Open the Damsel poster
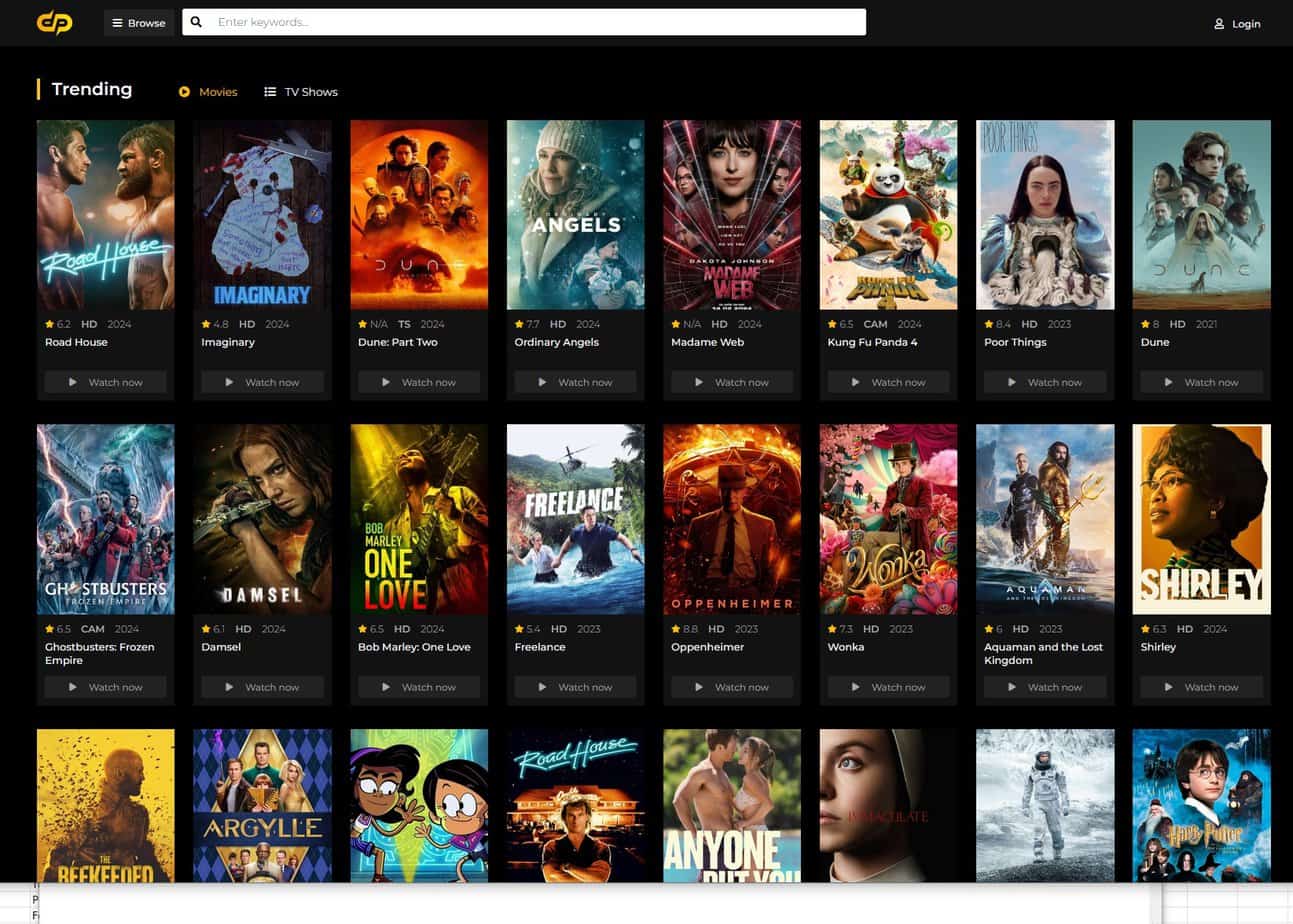 point(262,519)
